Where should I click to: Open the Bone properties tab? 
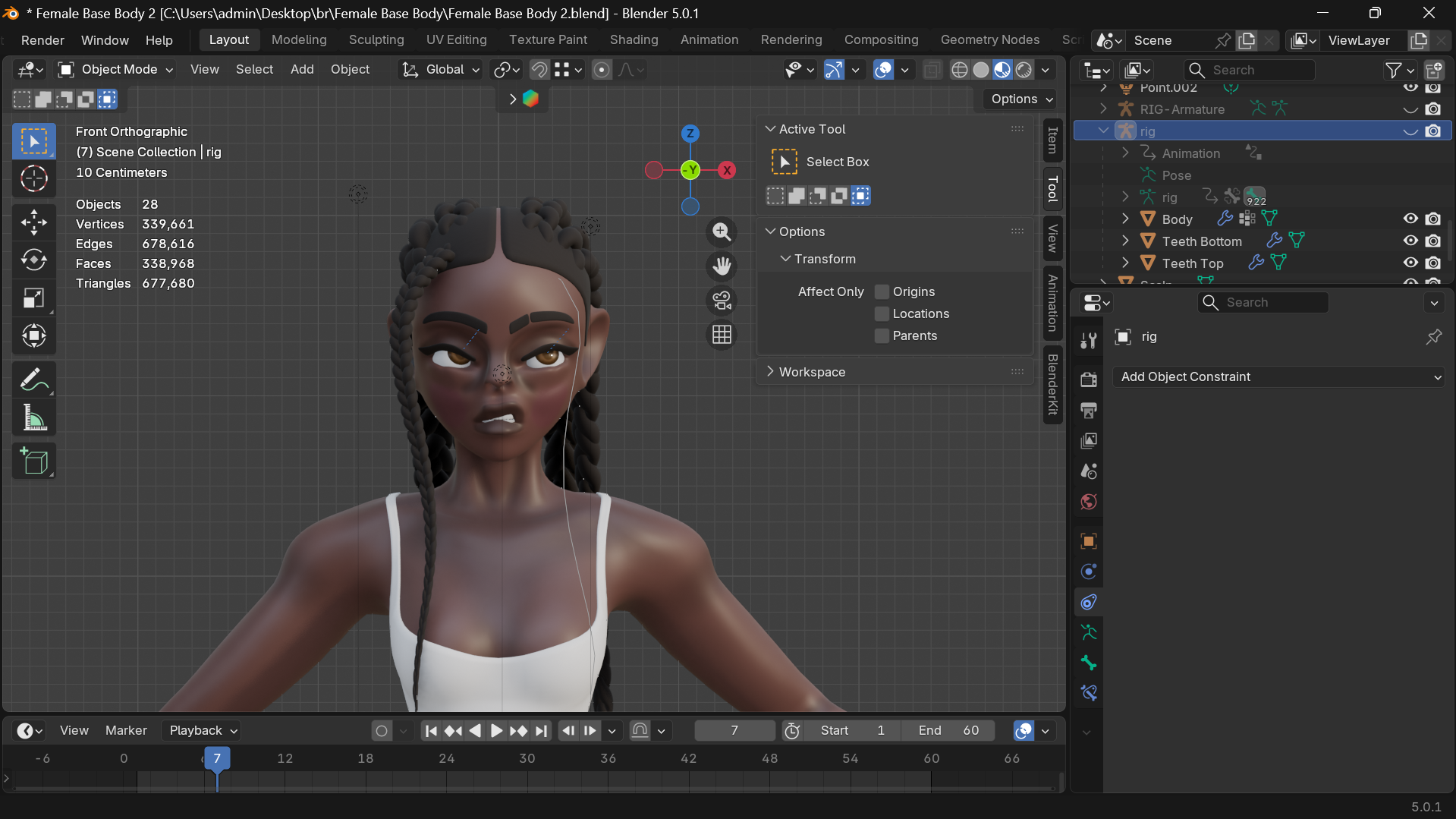pyautogui.click(x=1089, y=663)
